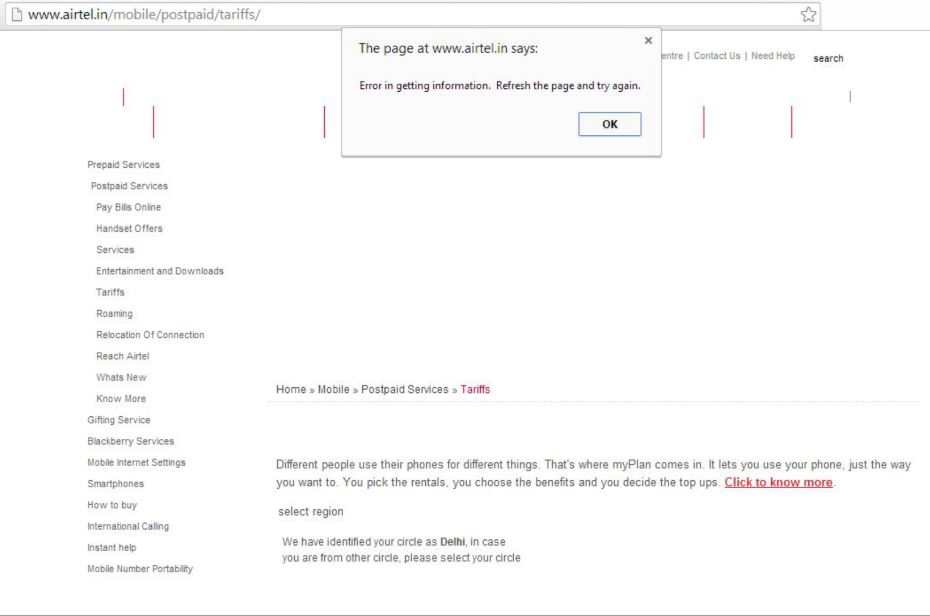The image size is (930, 616).
Task: Click the bold Delhi circle name
Action: pos(453,542)
